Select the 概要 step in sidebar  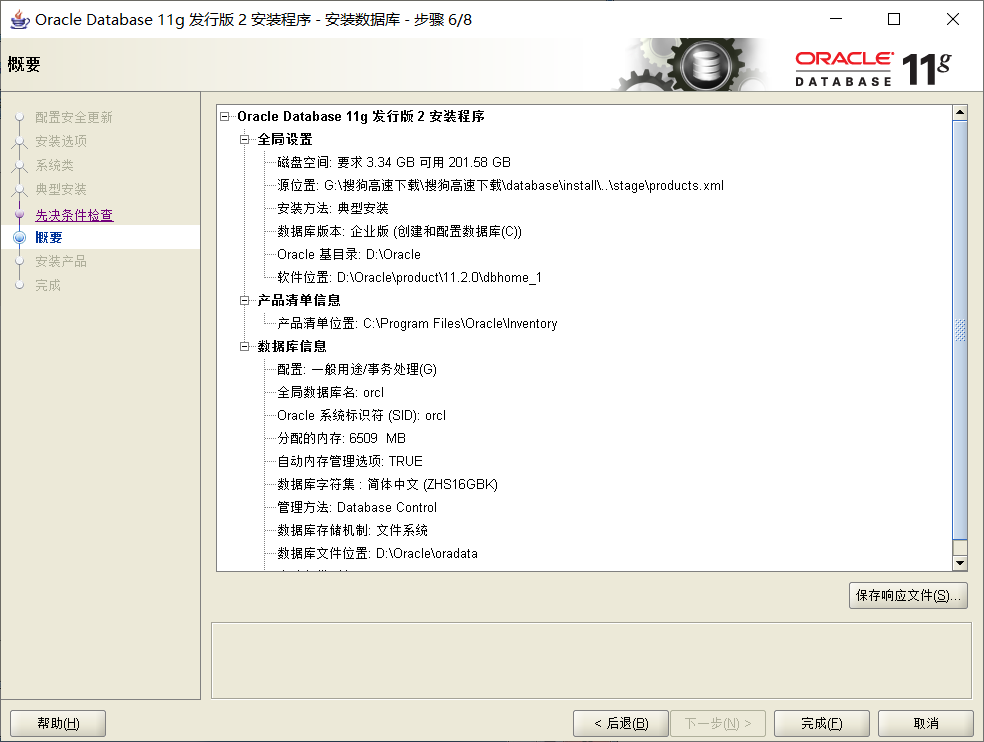[x=49, y=237]
